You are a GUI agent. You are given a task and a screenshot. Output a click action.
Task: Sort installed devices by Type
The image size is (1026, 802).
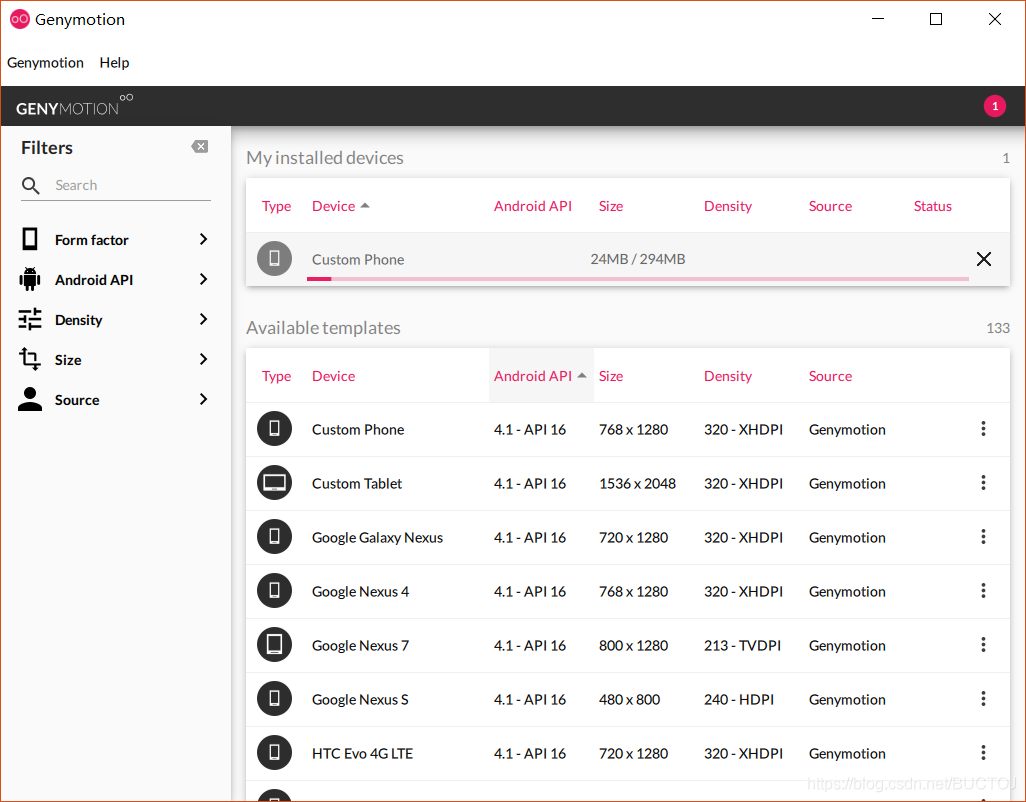point(276,206)
